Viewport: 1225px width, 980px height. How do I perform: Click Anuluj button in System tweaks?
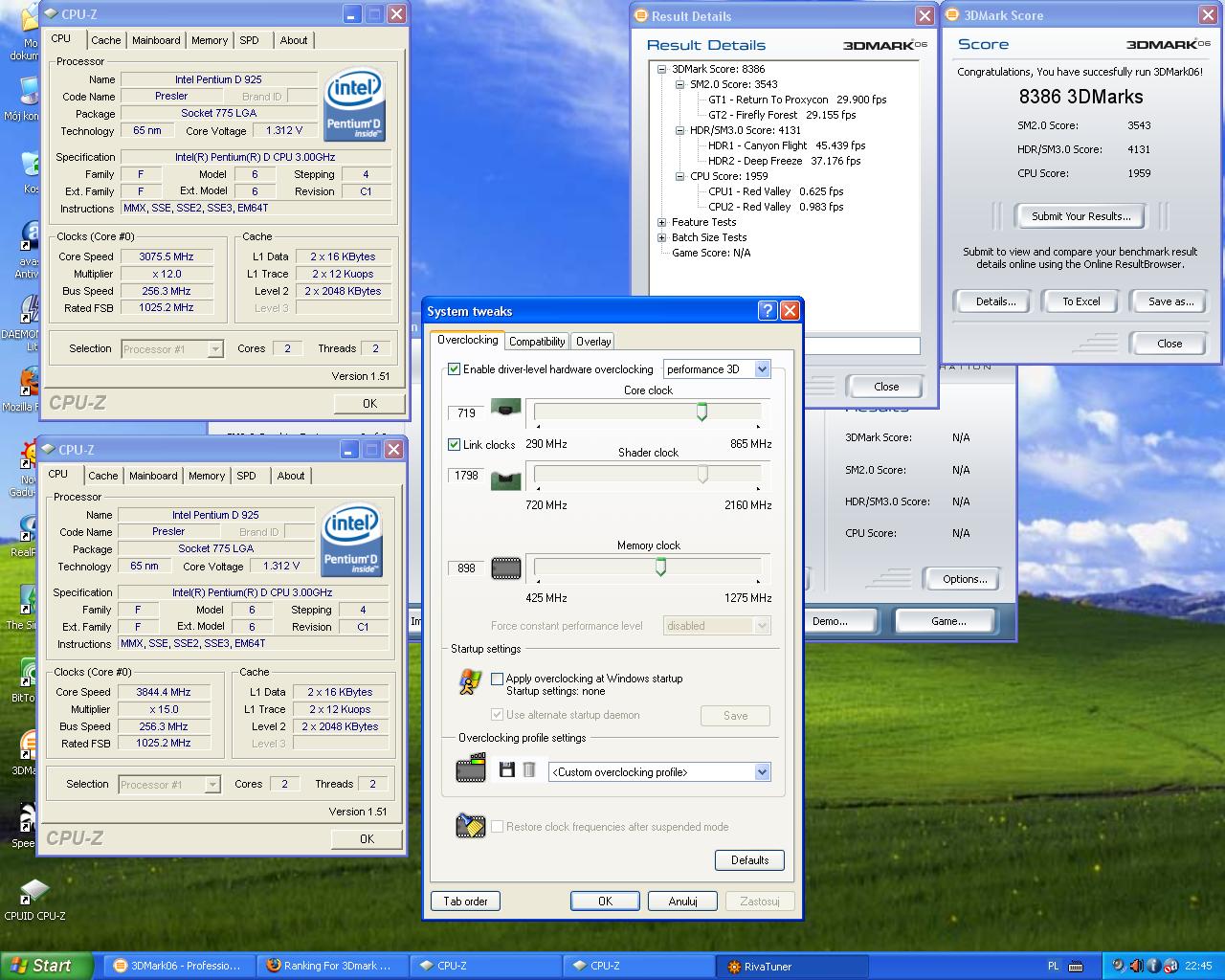pos(682,902)
